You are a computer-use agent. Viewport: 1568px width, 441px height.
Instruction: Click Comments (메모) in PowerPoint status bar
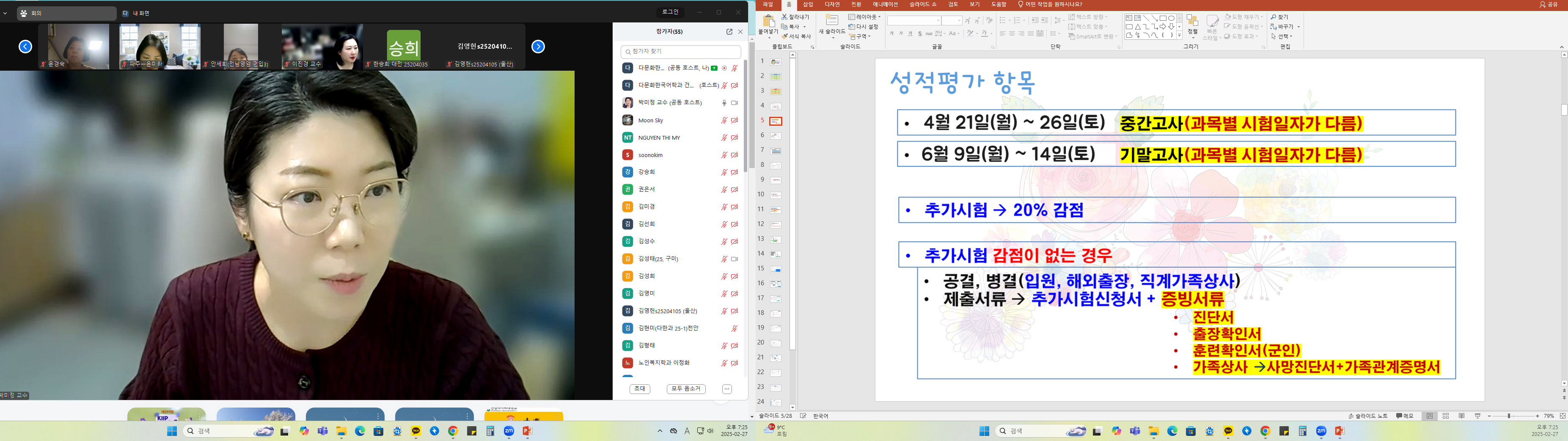click(x=1405, y=416)
